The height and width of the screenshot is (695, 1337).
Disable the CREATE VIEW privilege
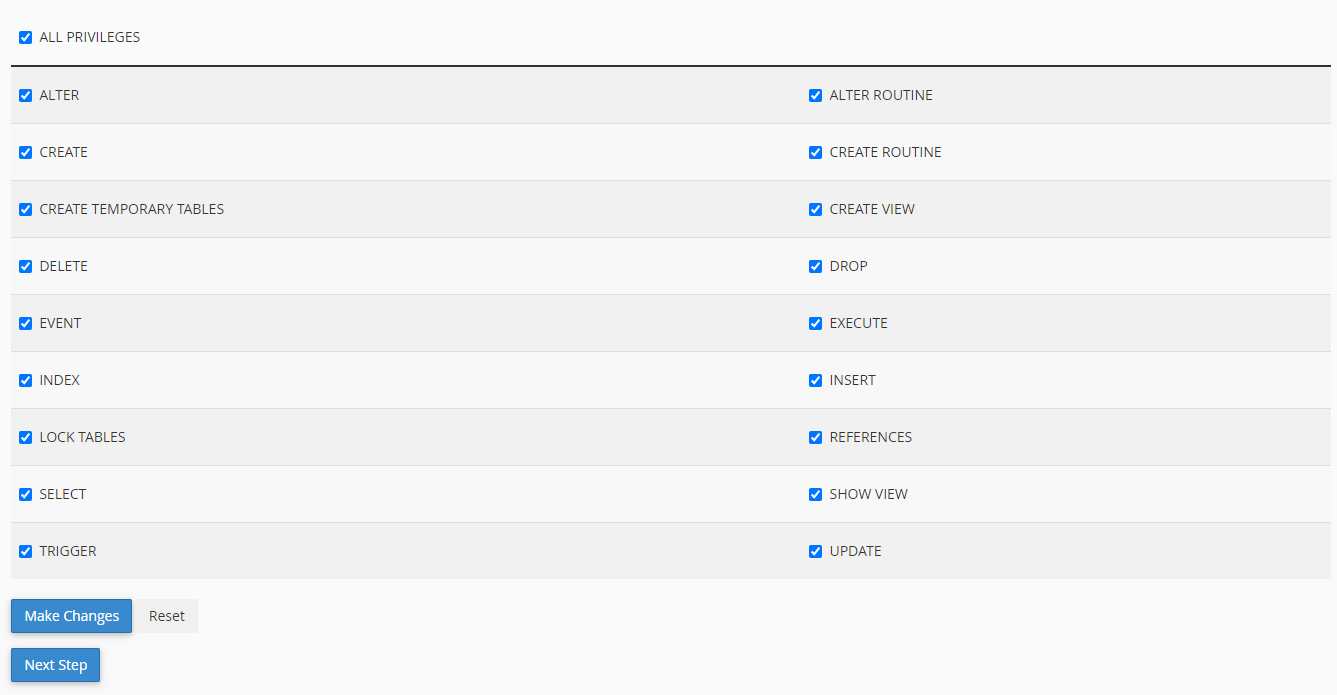pos(815,210)
